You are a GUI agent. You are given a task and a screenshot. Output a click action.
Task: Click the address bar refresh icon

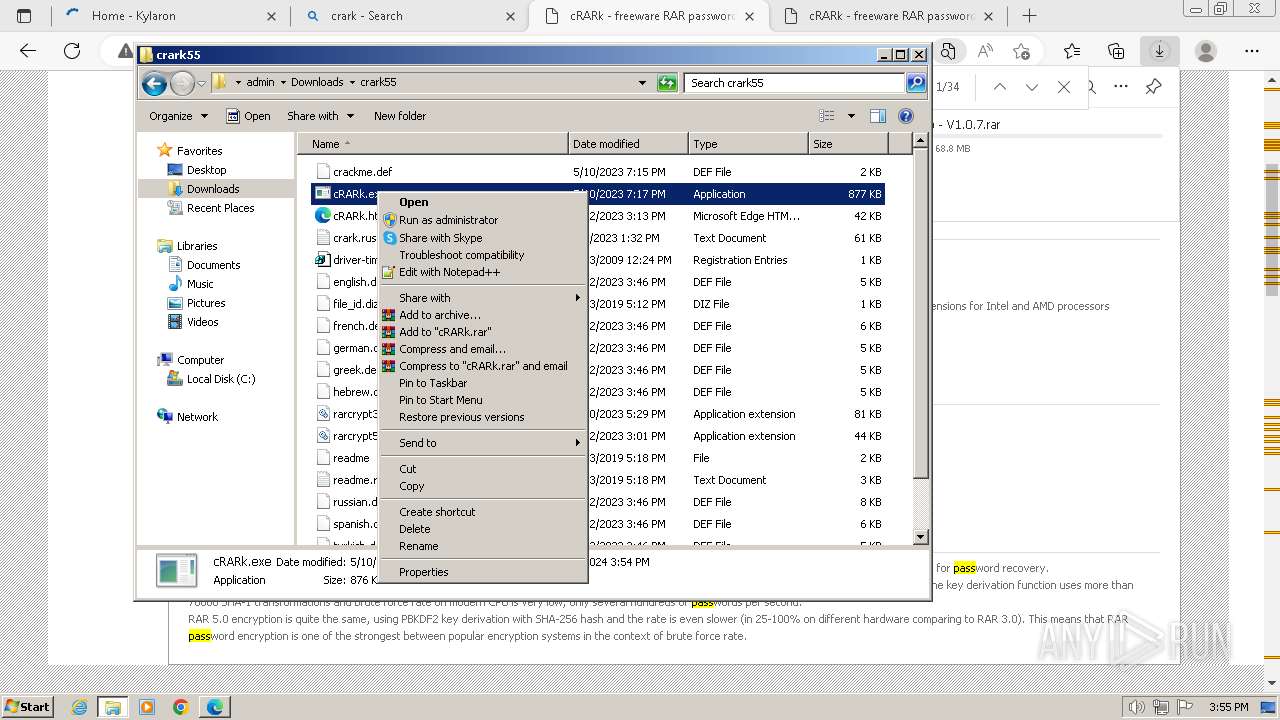pos(667,83)
